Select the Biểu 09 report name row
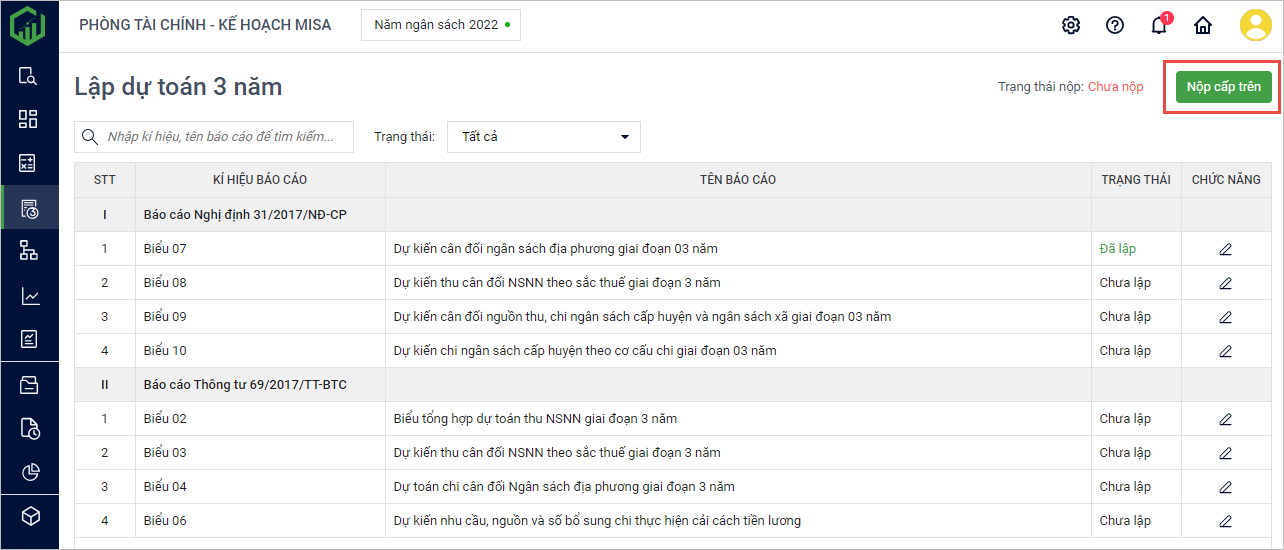Screen dimensions: 1284x550 pos(642,317)
